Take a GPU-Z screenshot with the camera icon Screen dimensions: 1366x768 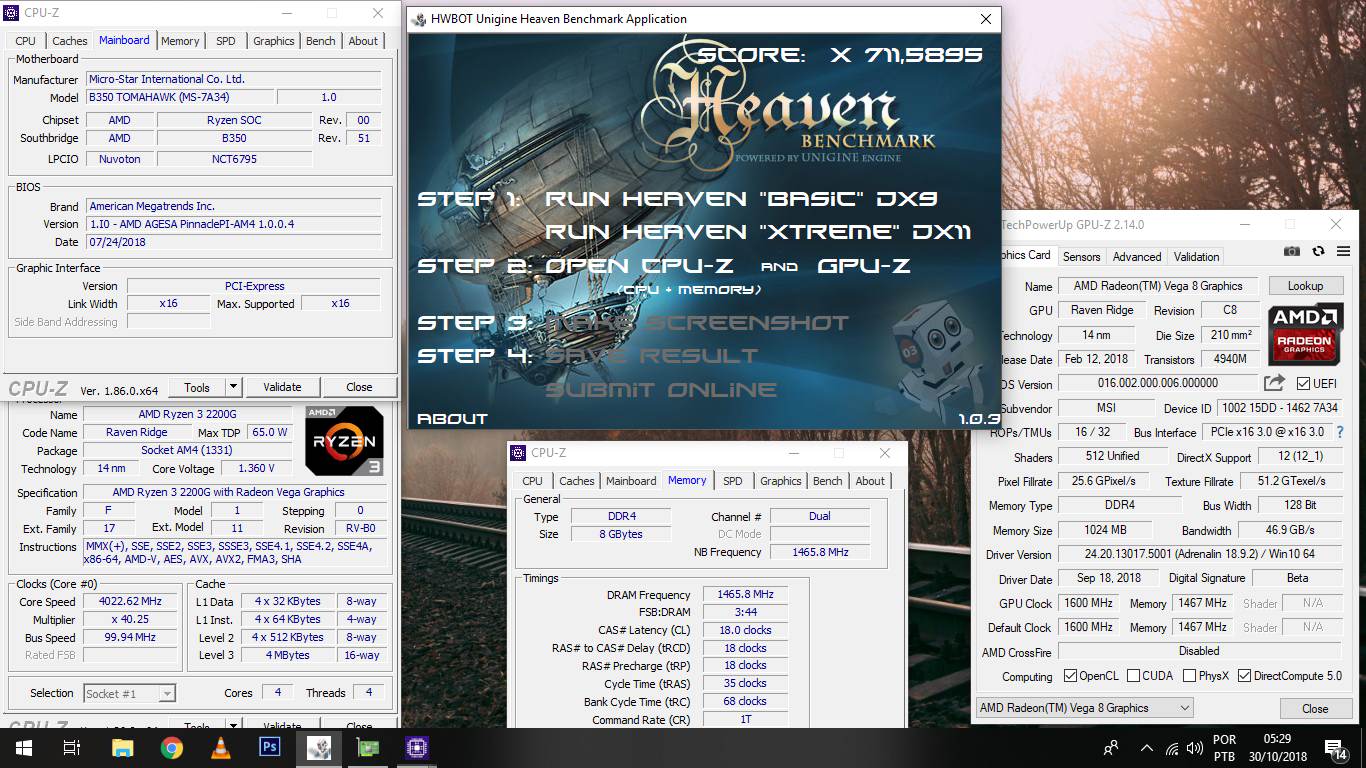(1292, 251)
